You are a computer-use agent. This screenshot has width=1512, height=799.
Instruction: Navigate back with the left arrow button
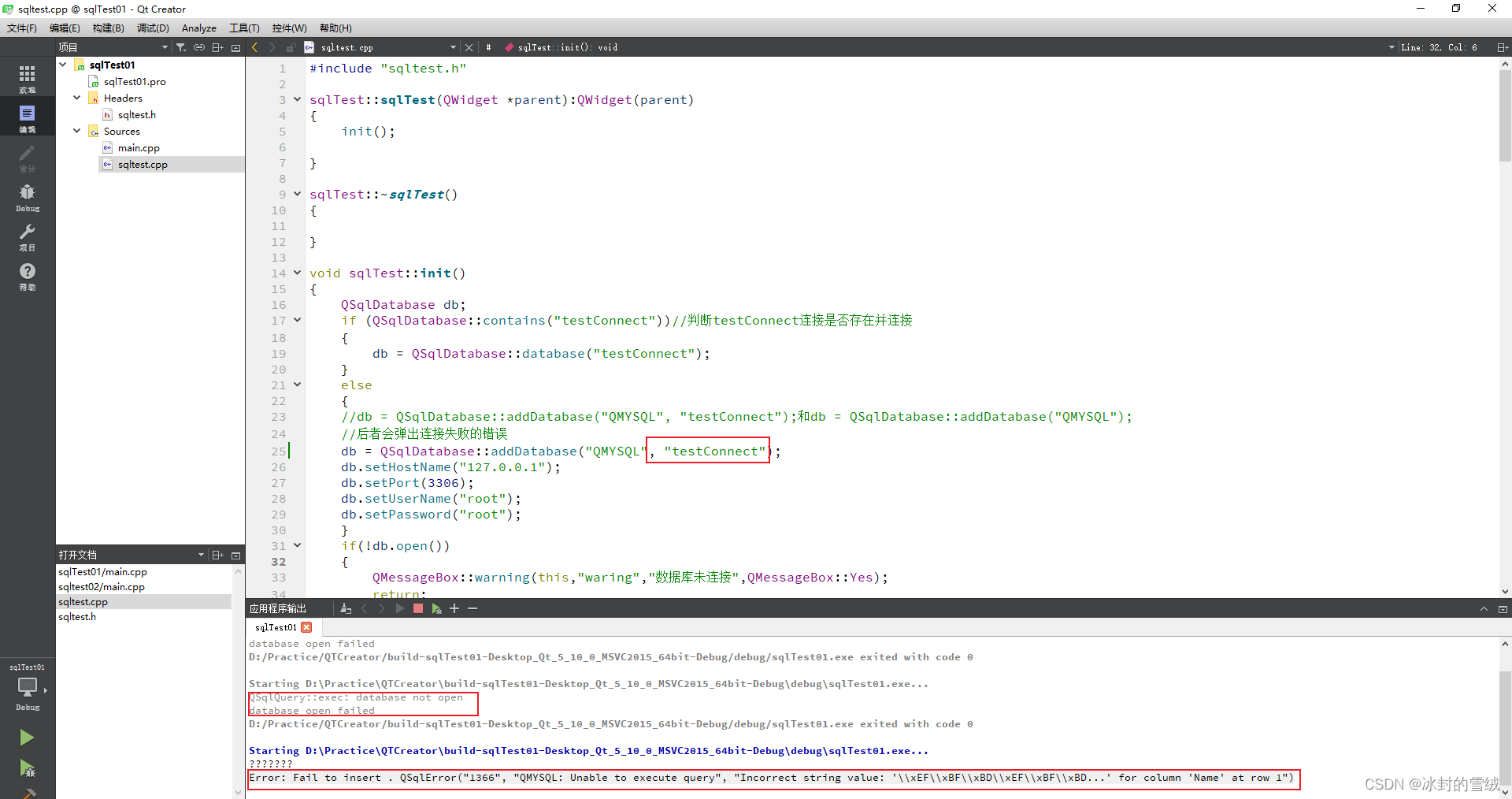point(254,47)
